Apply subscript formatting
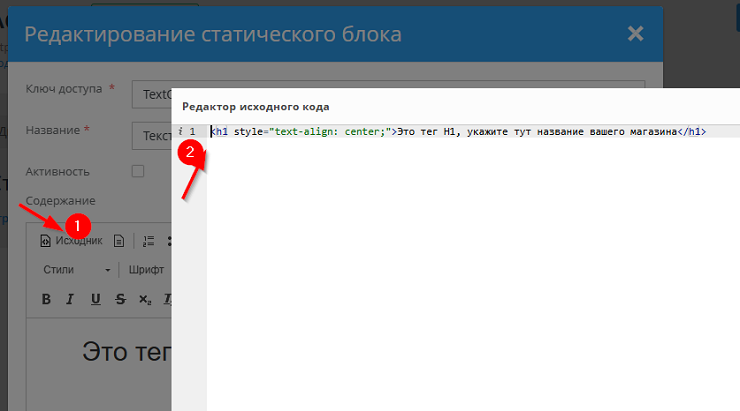The width and height of the screenshot is (740, 411). click(145, 299)
